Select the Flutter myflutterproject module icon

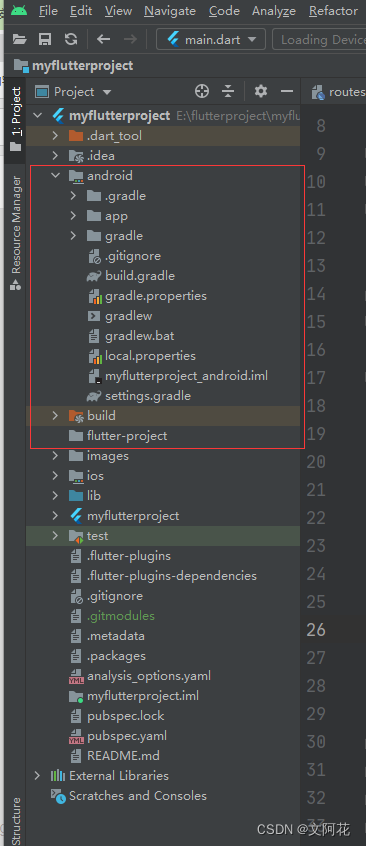[76, 516]
